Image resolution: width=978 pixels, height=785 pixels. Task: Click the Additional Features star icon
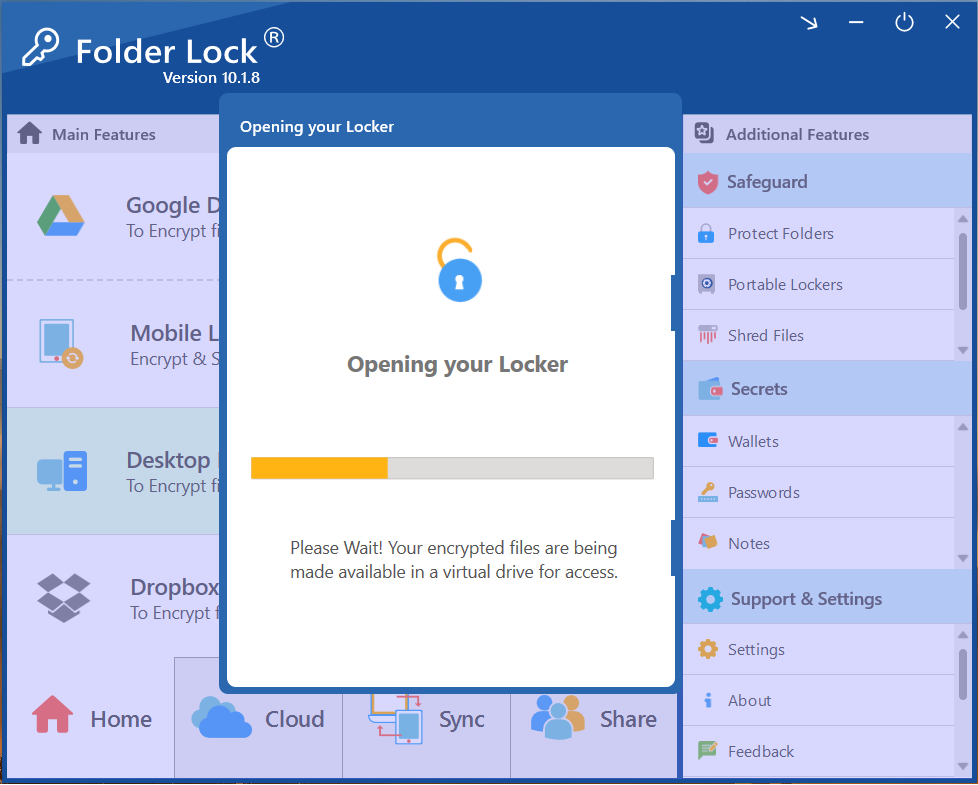[x=704, y=133]
